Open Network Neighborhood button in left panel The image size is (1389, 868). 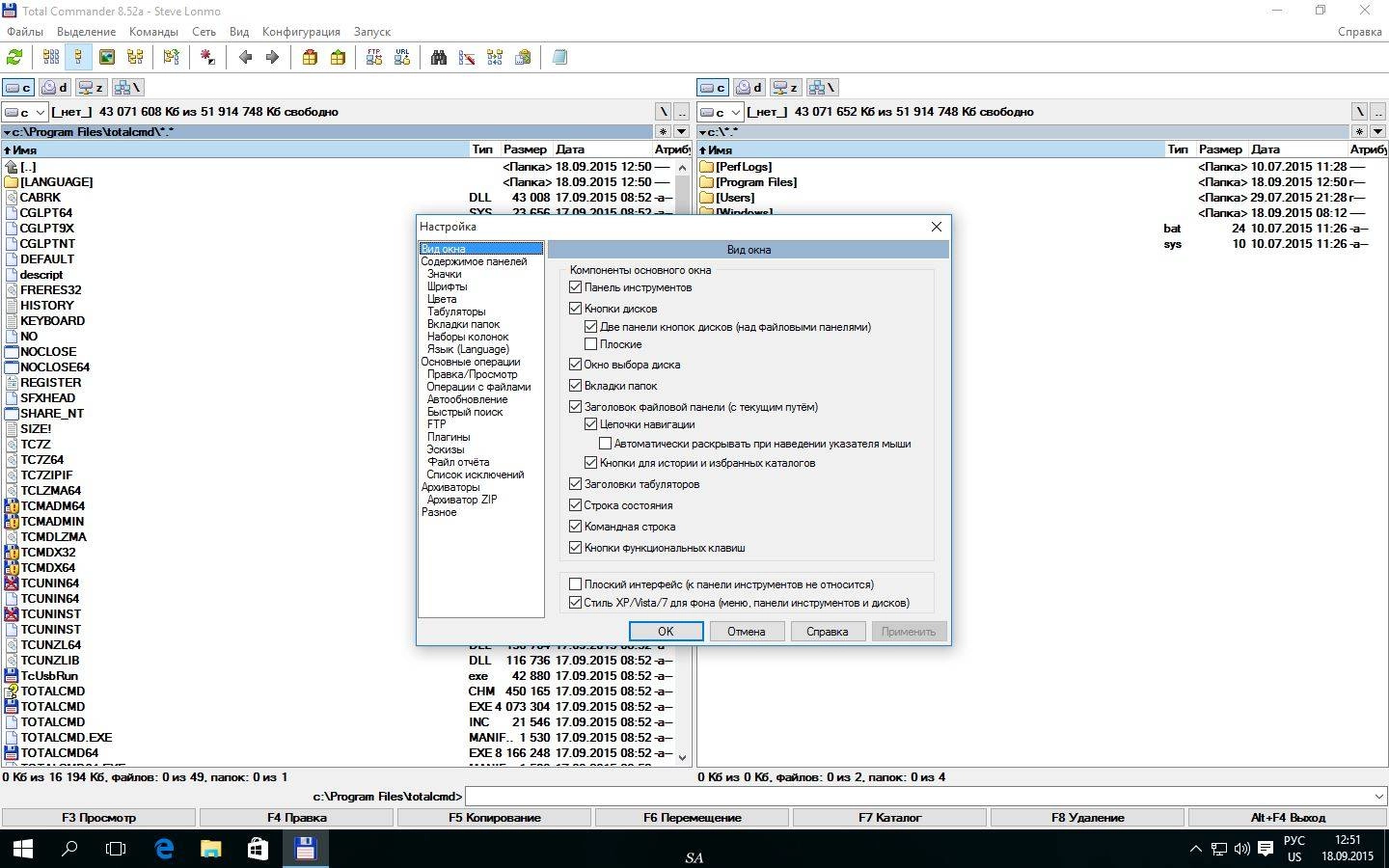pyautogui.click(x=127, y=88)
